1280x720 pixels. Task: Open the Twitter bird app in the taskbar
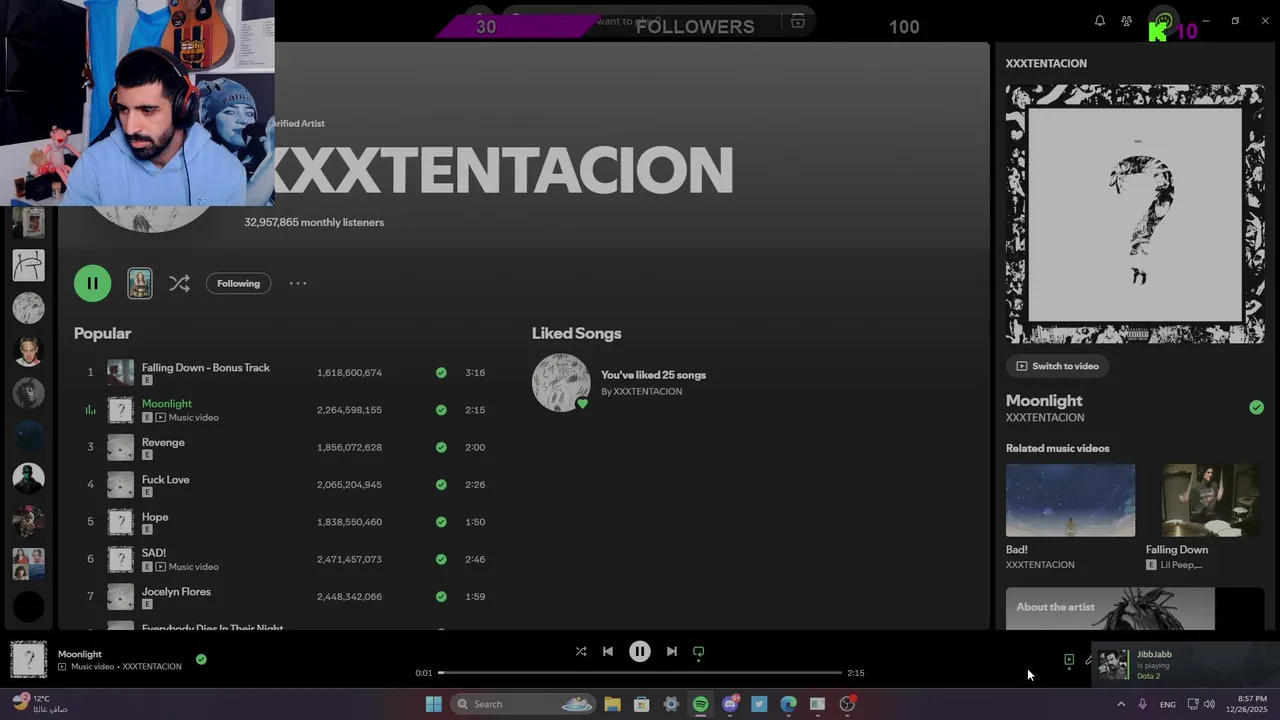pos(759,704)
